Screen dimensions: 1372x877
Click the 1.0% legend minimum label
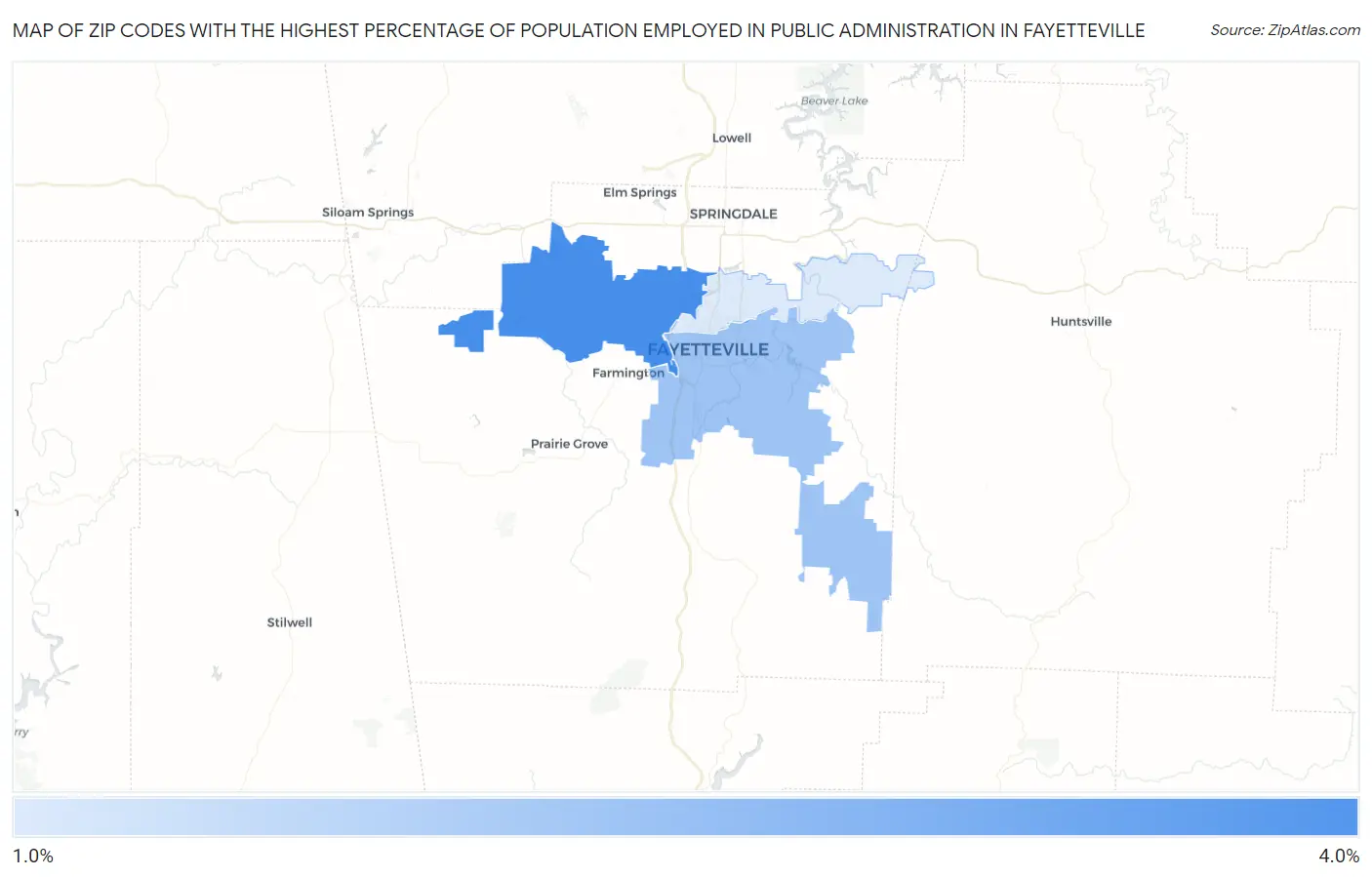(33, 856)
